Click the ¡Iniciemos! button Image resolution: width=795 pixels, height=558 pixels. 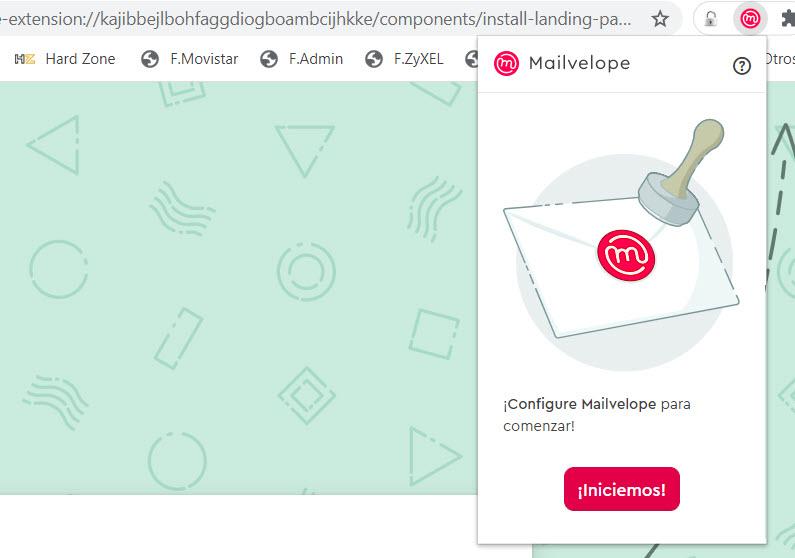622,489
